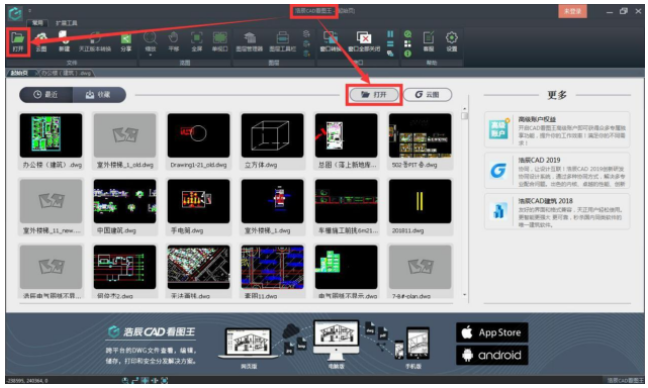Image resolution: width=648 pixels, height=388 pixels.
Task: Select the 办公楼（建筑）.dwg document tab
Action: tap(66, 73)
